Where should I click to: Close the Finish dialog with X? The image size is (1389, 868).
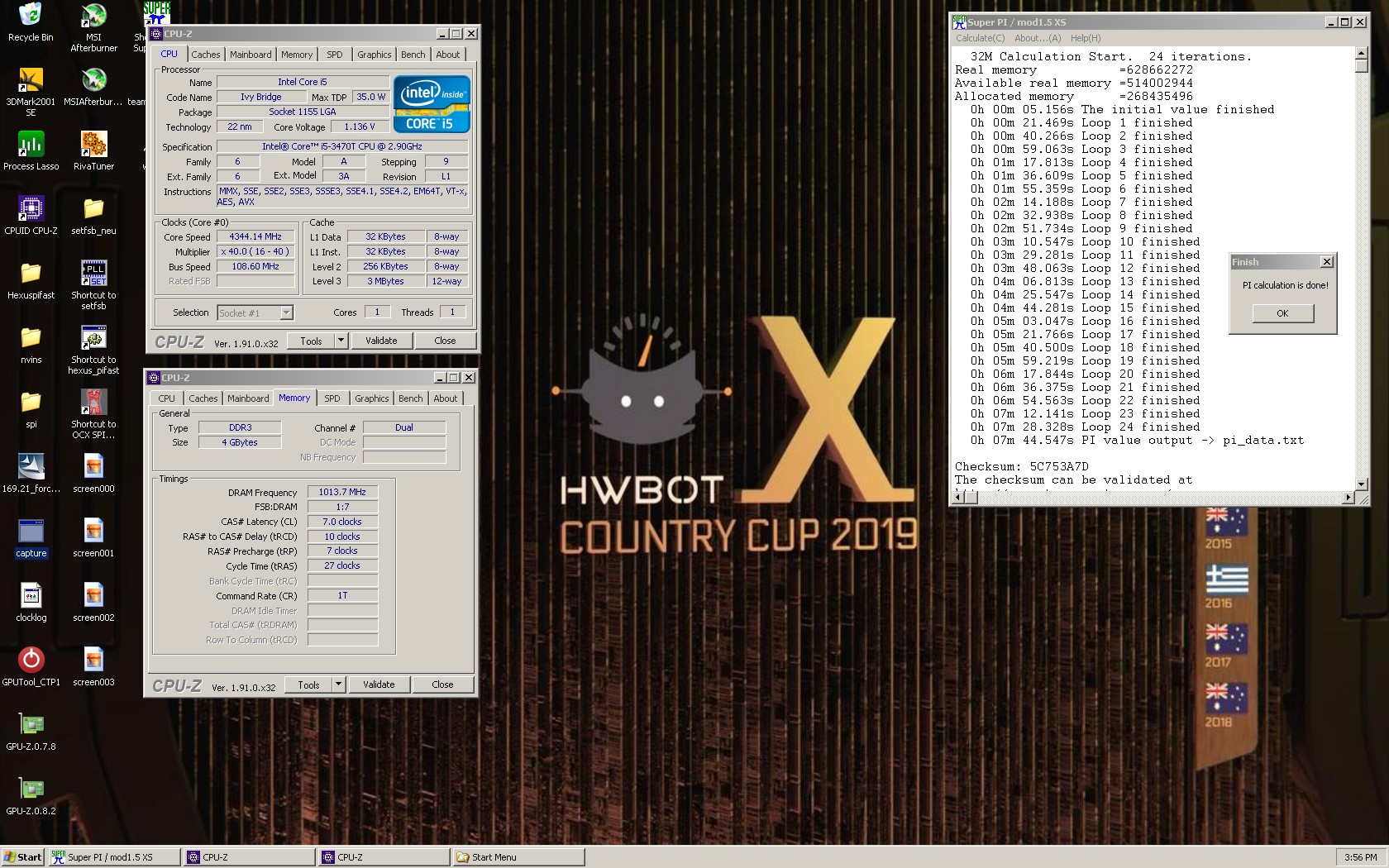(1326, 262)
